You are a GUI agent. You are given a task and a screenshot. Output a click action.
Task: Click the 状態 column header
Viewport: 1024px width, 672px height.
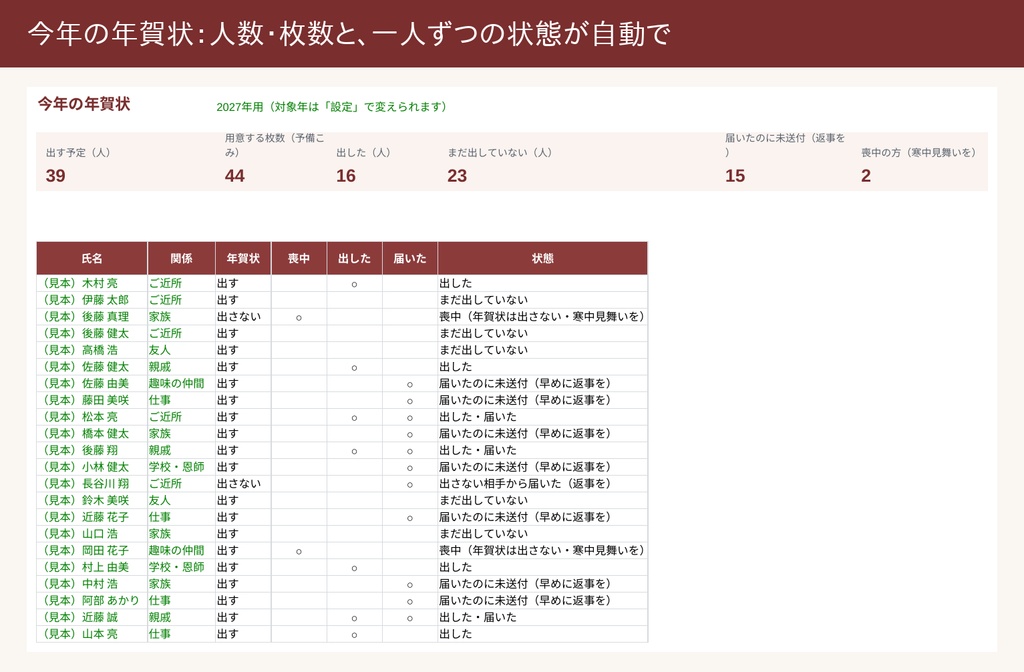coord(543,259)
